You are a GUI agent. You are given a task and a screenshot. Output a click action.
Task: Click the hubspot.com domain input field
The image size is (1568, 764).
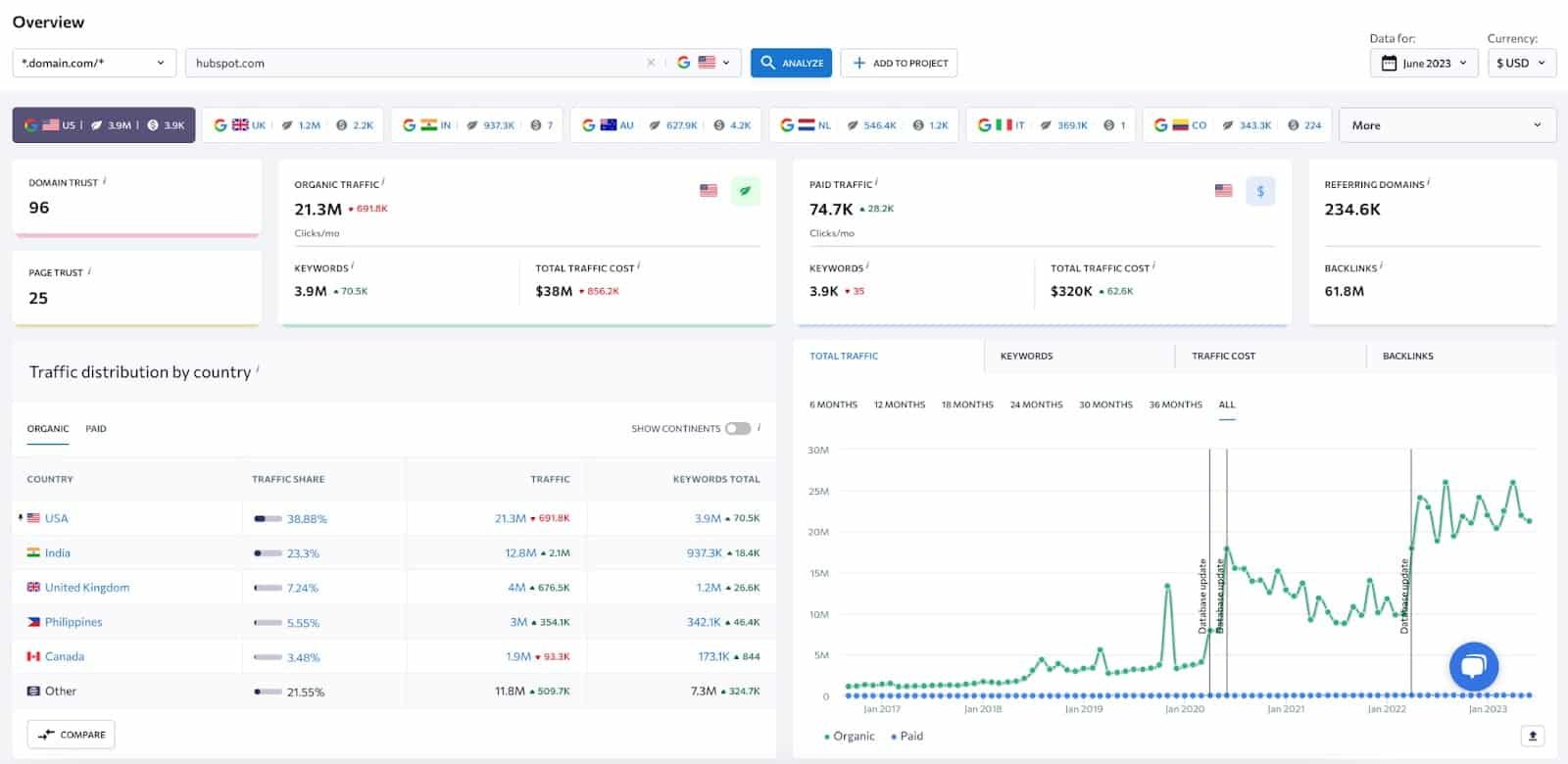(416, 63)
